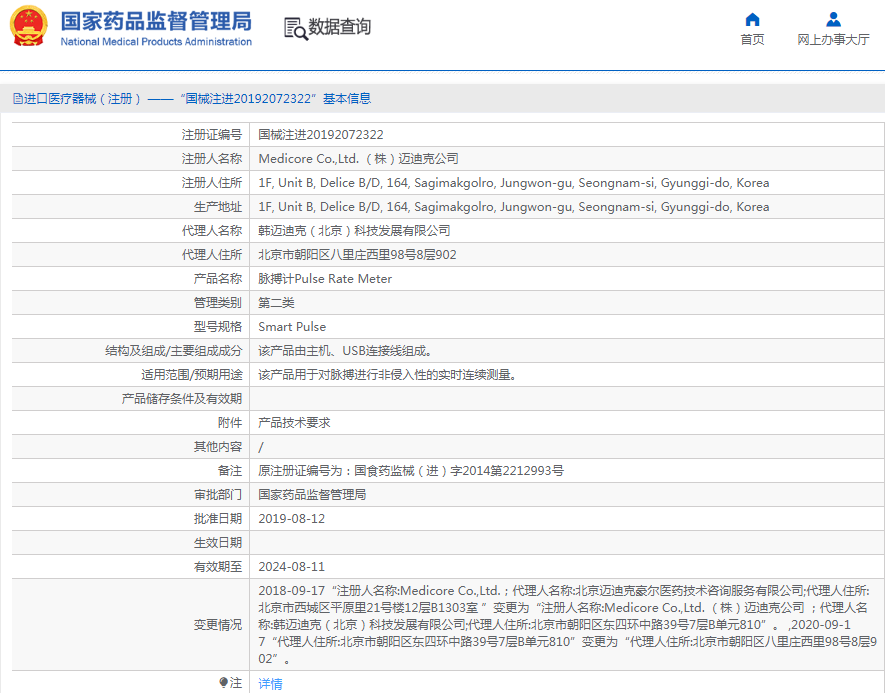This screenshot has height=693, width=885.
Task: Click agent name 韩迈迪克(北京)科技发展有限公司
Action: point(354,231)
